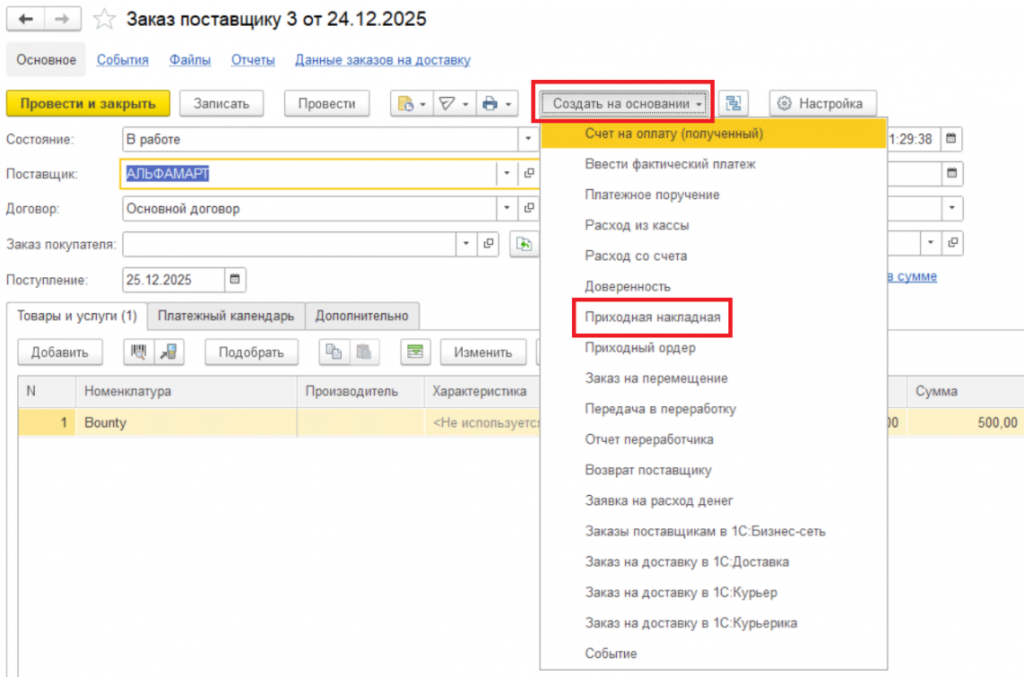Click the green table icon before Изменить
The height and width of the screenshot is (677, 1024).
coord(415,352)
